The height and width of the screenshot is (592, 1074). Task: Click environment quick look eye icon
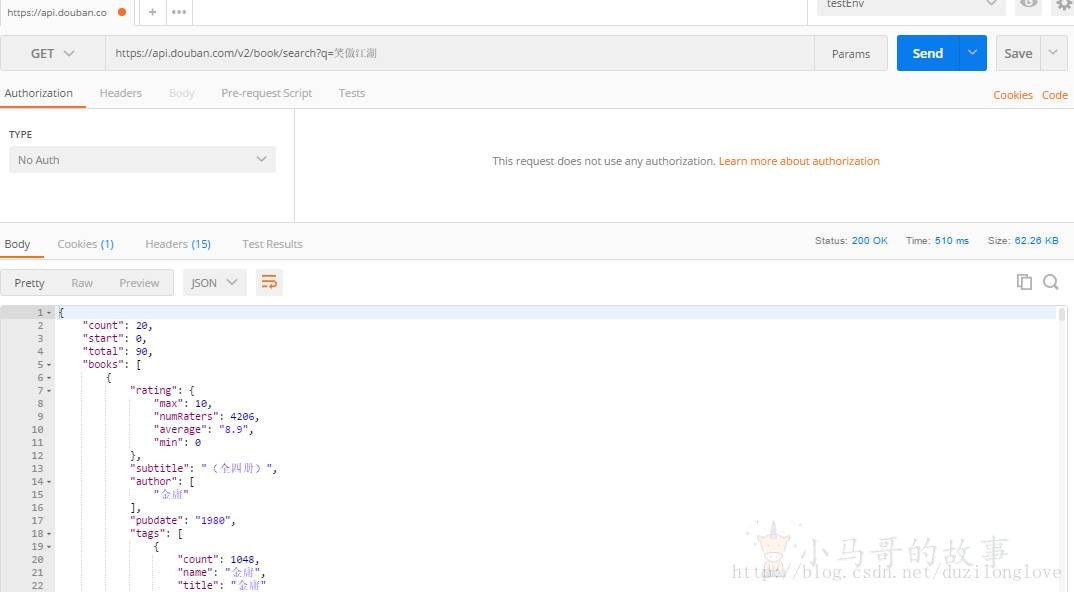(x=1029, y=5)
